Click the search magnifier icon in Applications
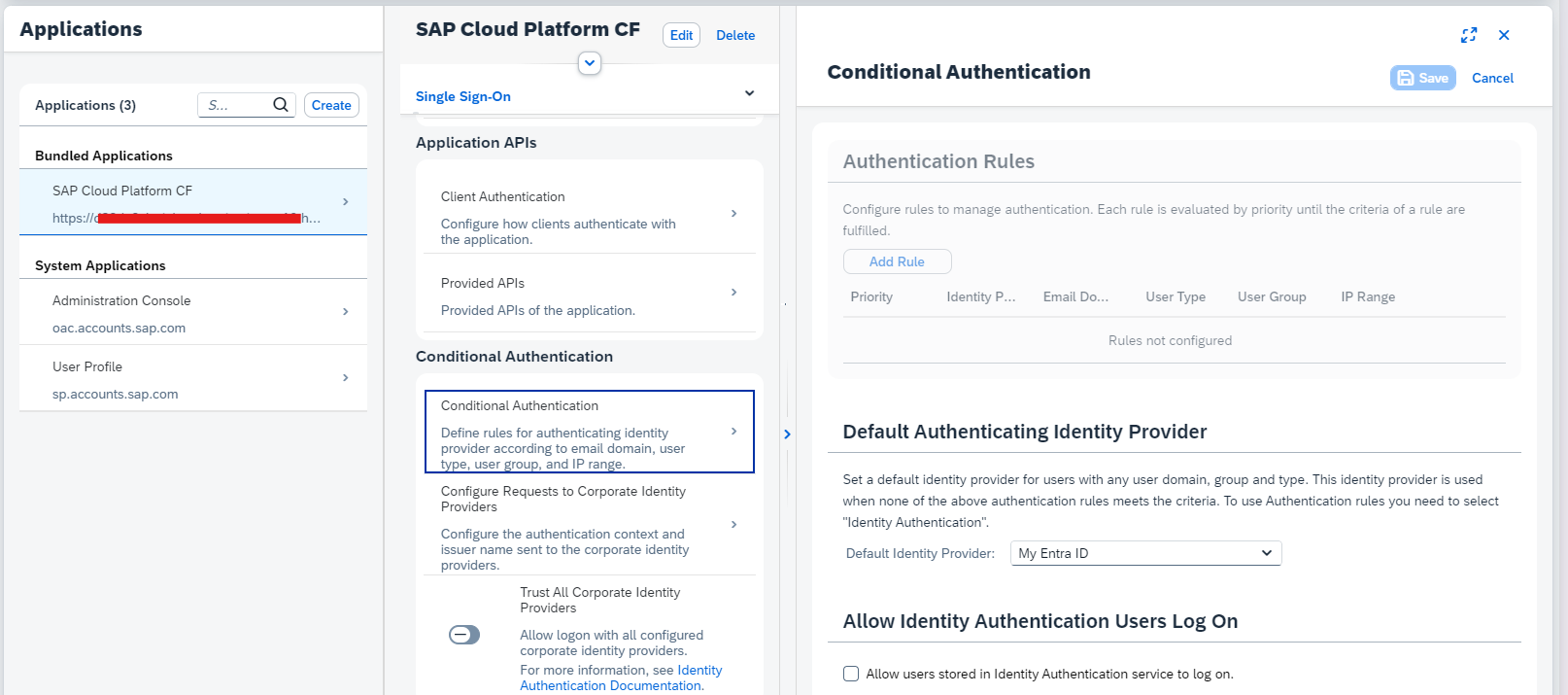This screenshot has height=695, width=1568. tap(281, 105)
